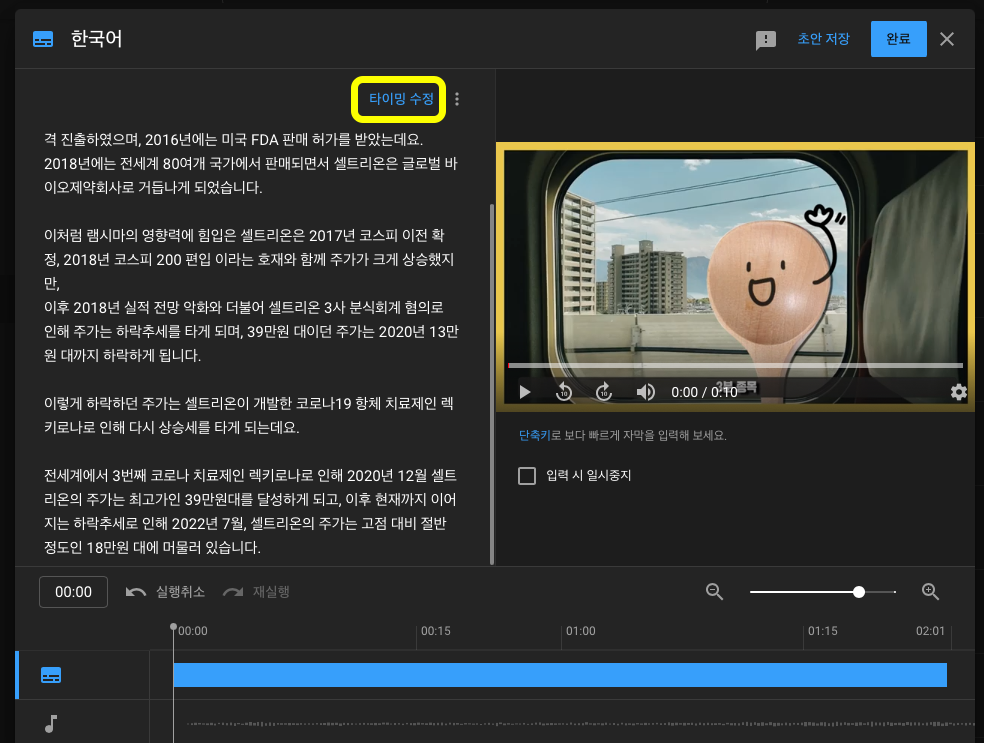984x743 pixels.
Task: Zoom out the timeline magnifier
Action: click(x=714, y=592)
